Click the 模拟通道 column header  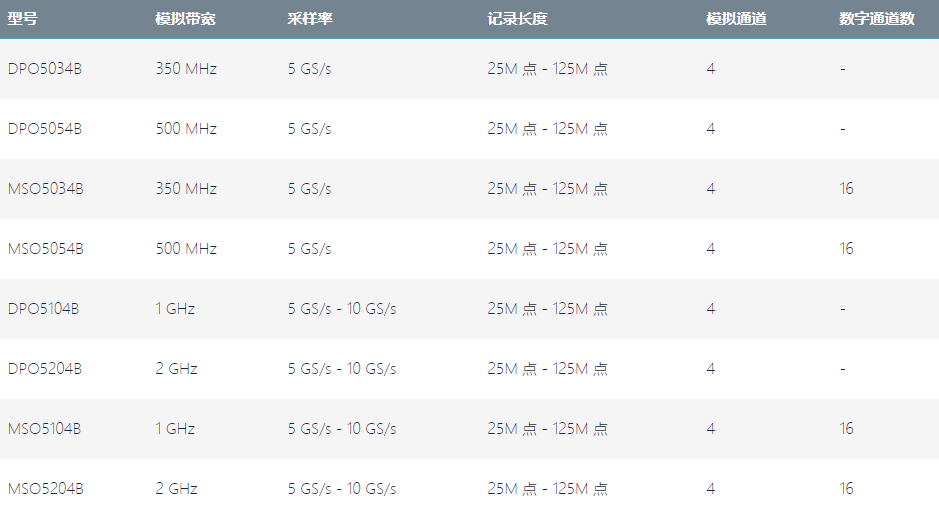coord(736,19)
